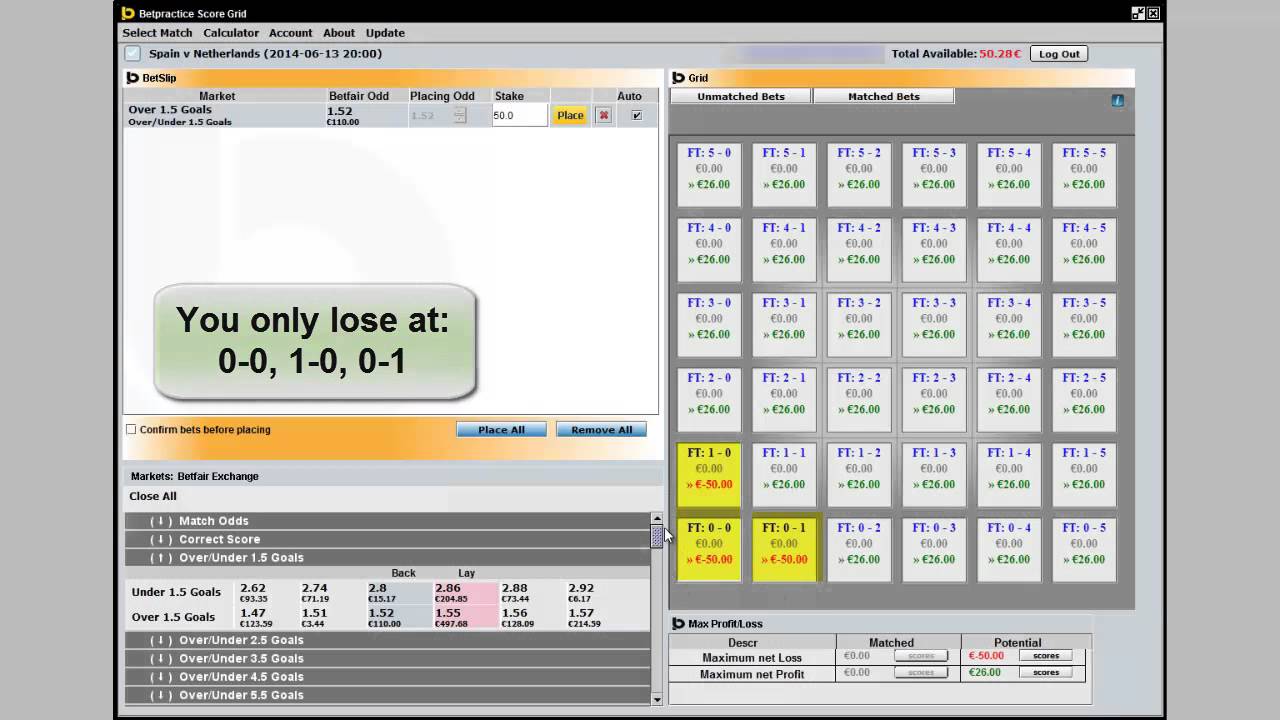Expand the Over/Under 2.5 Goals market
The height and width of the screenshot is (720, 1280).
[x=387, y=640]
